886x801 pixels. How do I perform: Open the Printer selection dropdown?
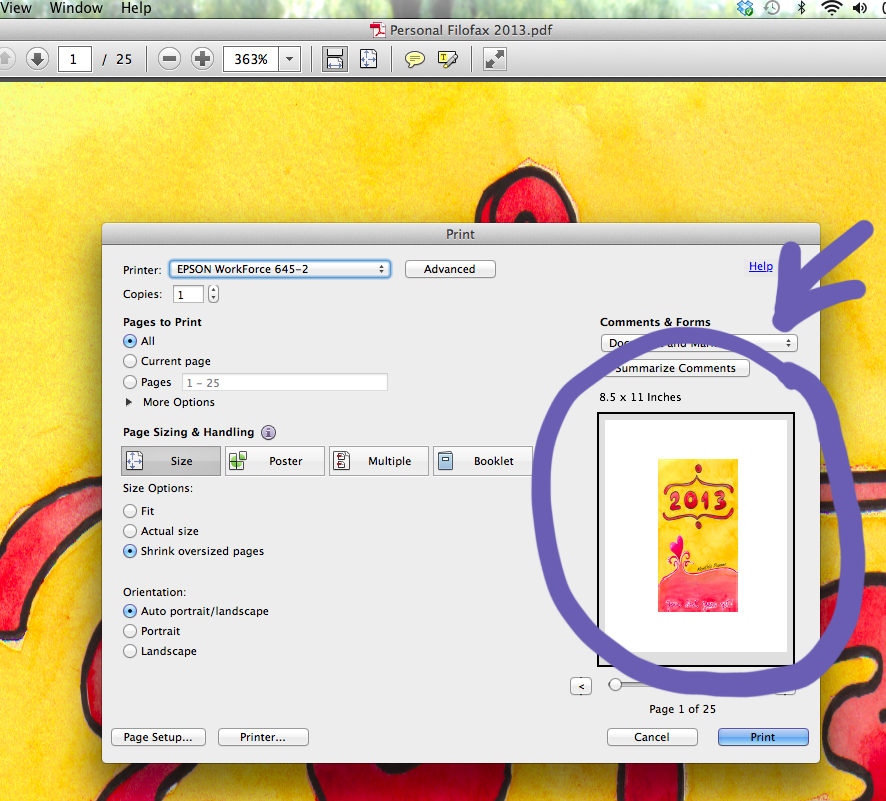click(279, 269)
